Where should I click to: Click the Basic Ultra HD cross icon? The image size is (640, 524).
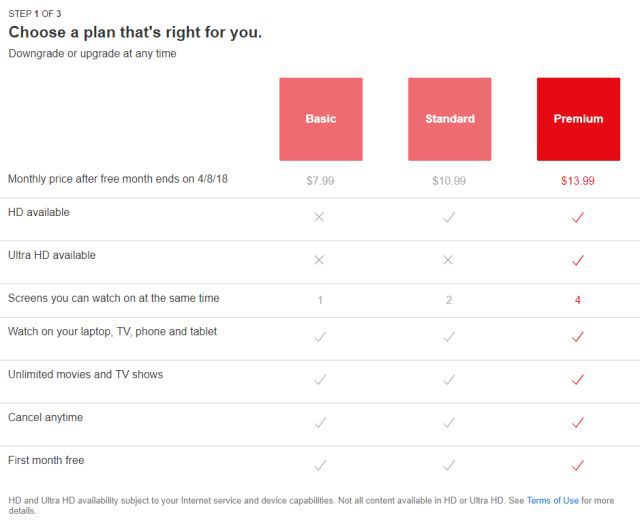[319, 260]
